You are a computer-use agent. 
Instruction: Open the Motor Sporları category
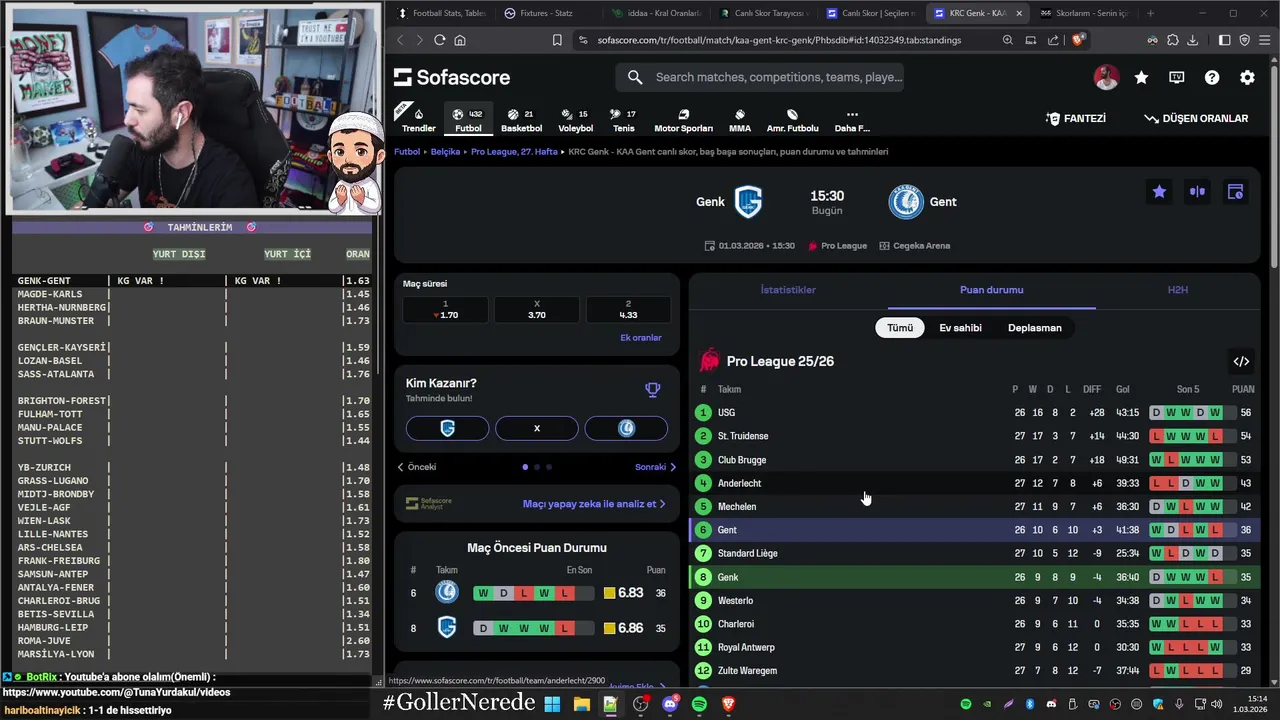tap(683, 120)
